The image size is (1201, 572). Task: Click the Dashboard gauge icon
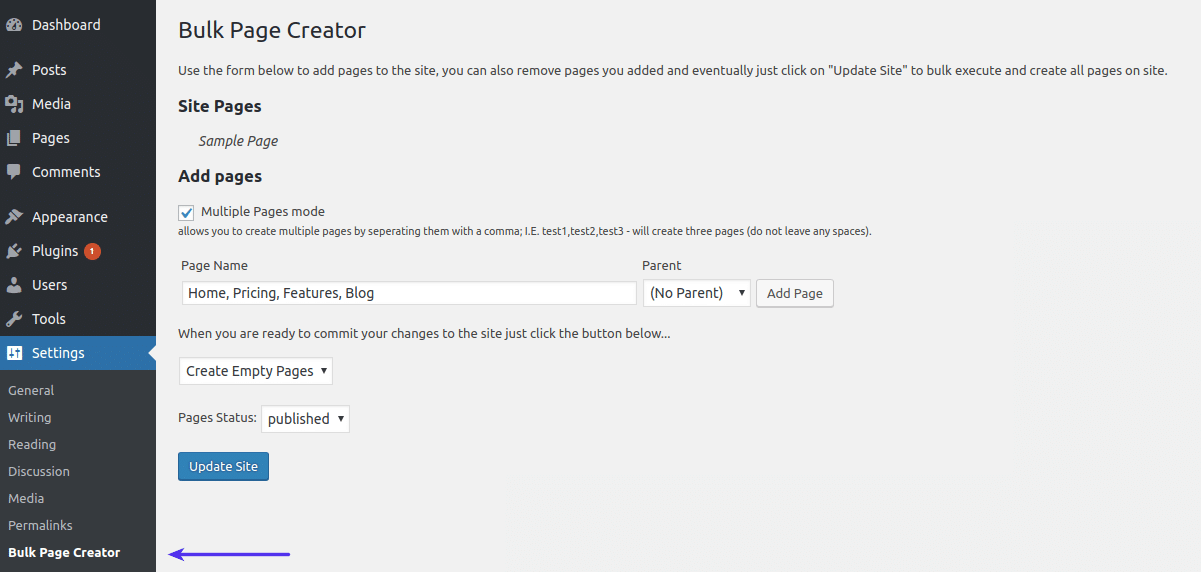(14, 25)
